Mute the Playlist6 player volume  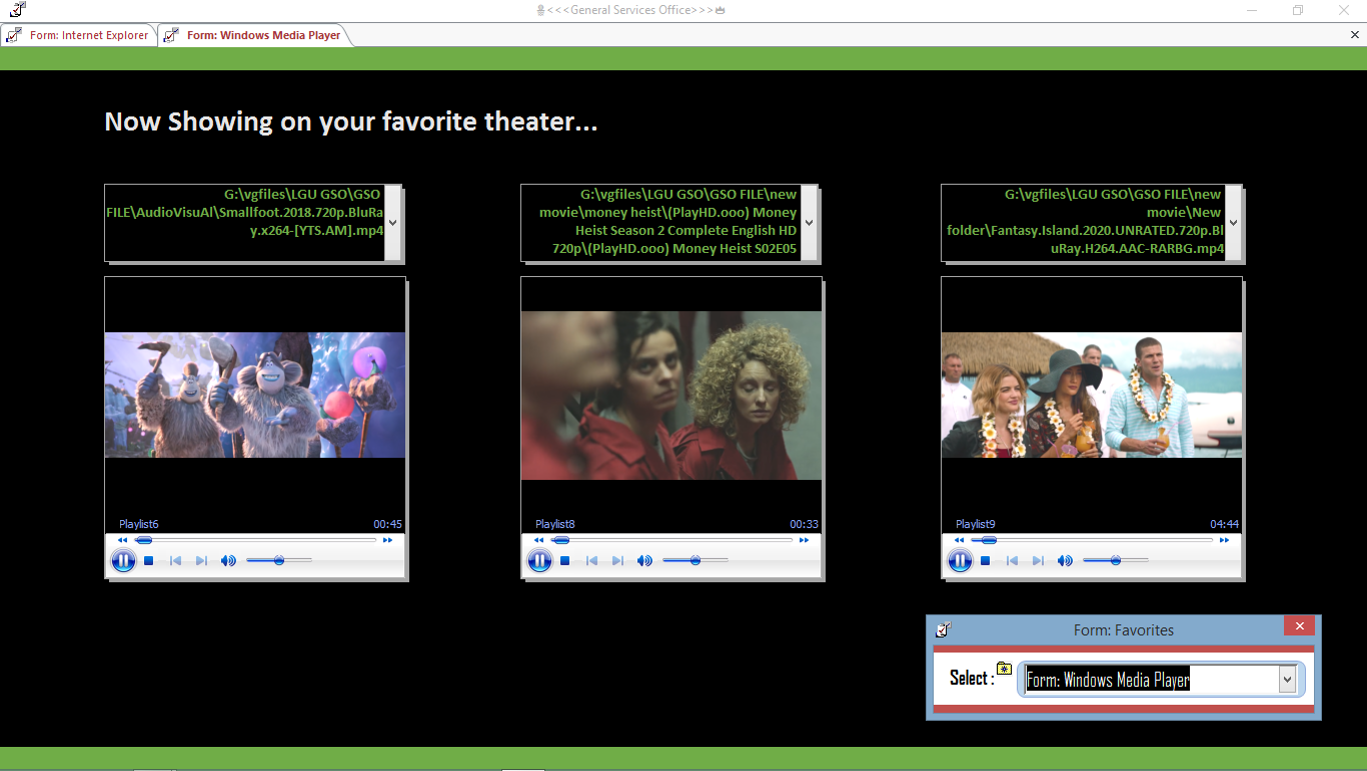click(x=228, y=561)
